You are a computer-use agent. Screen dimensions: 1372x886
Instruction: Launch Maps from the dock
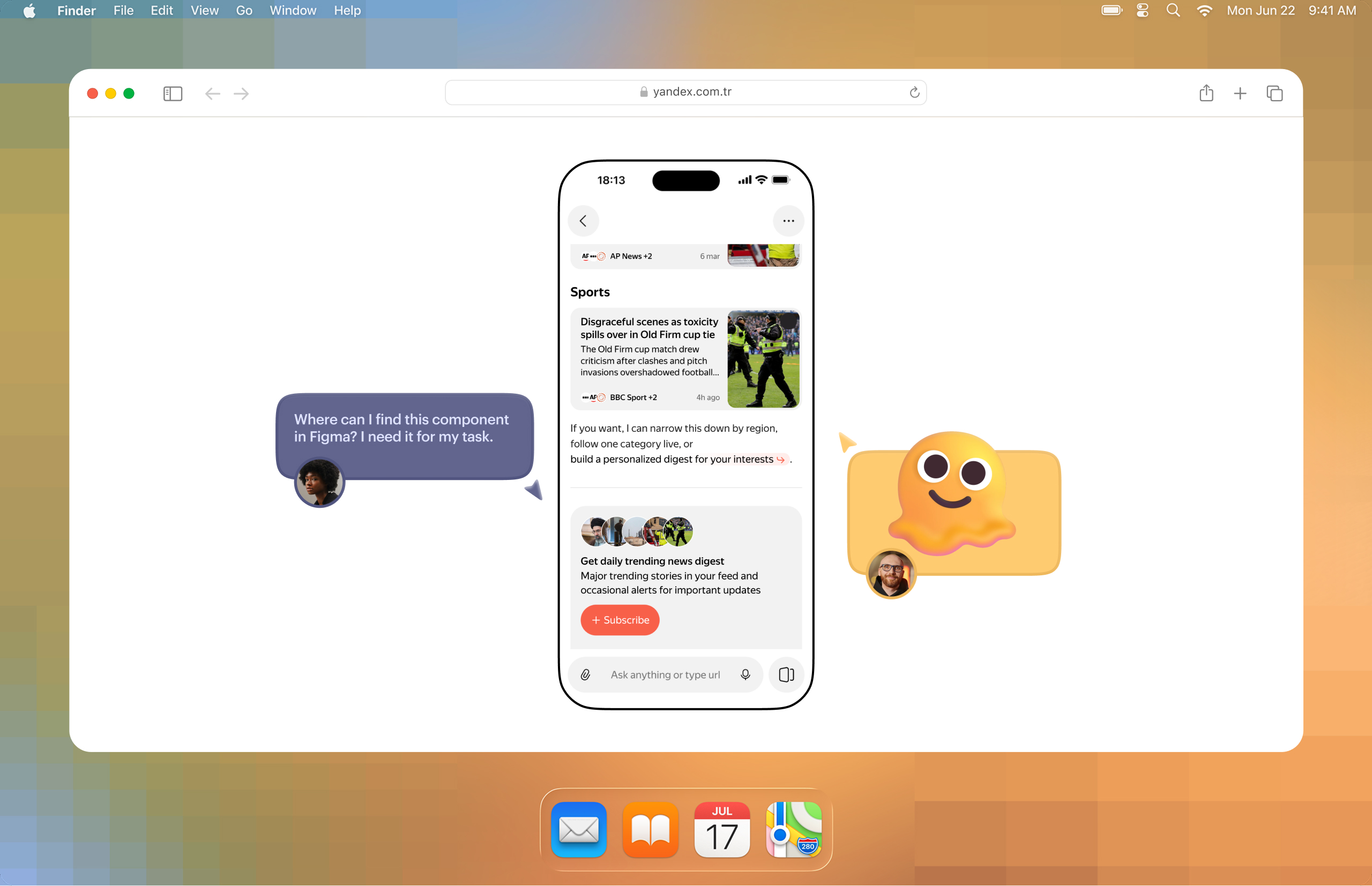[794, 830]
